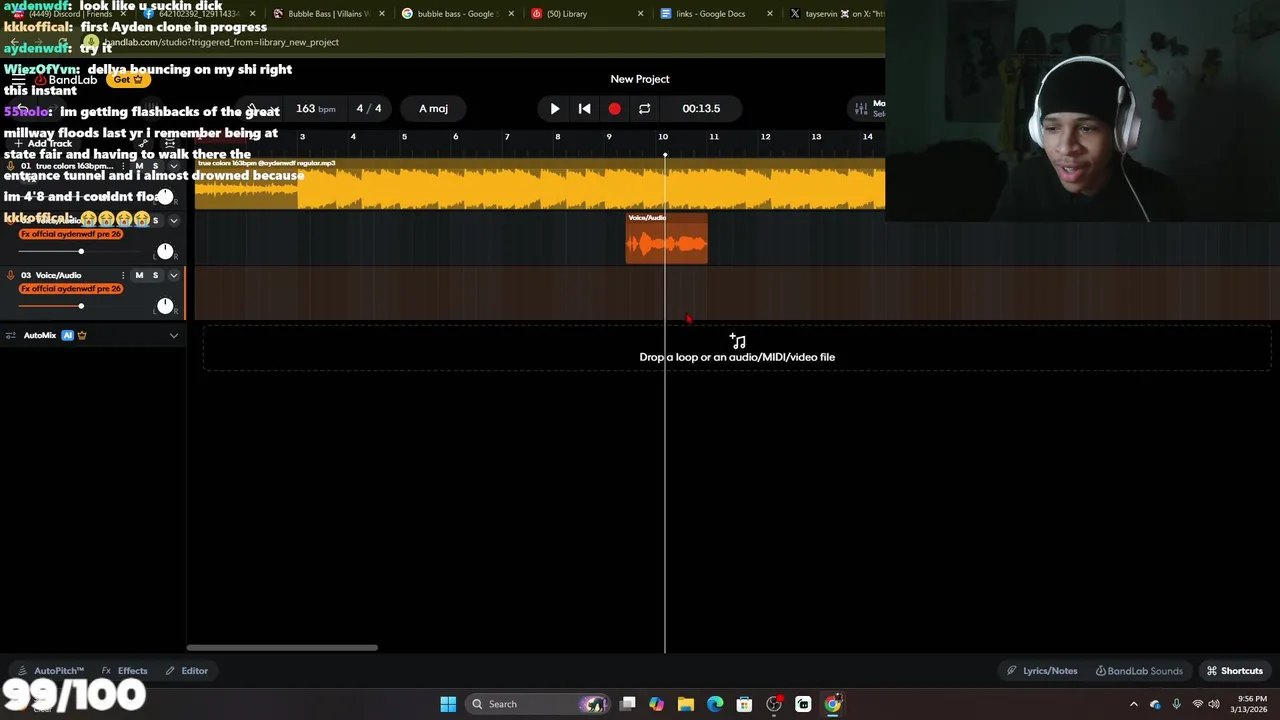
Task: Change the 4 / 4 time signature
Action: coord(369,108)
